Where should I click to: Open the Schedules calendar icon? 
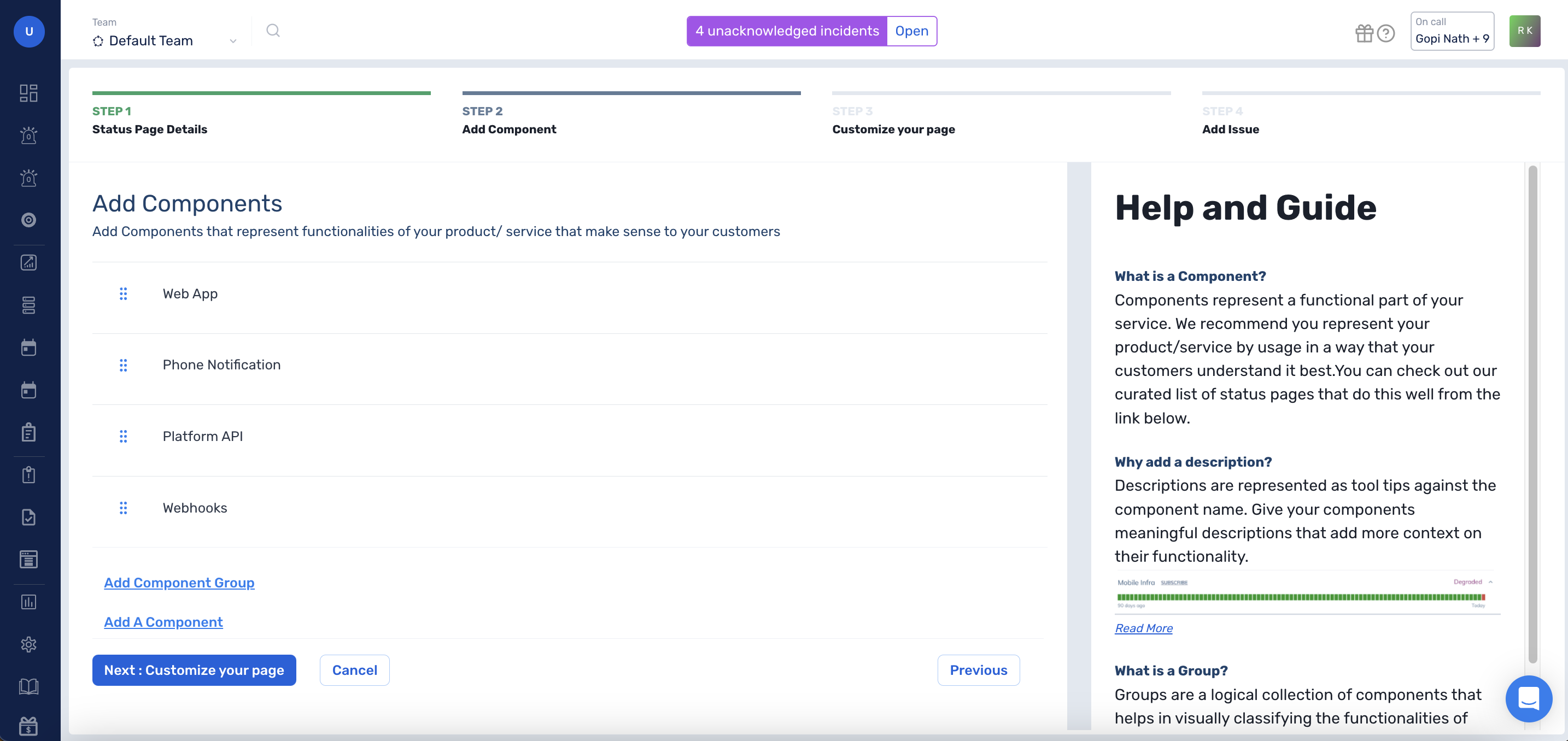(x=28, y=348)
